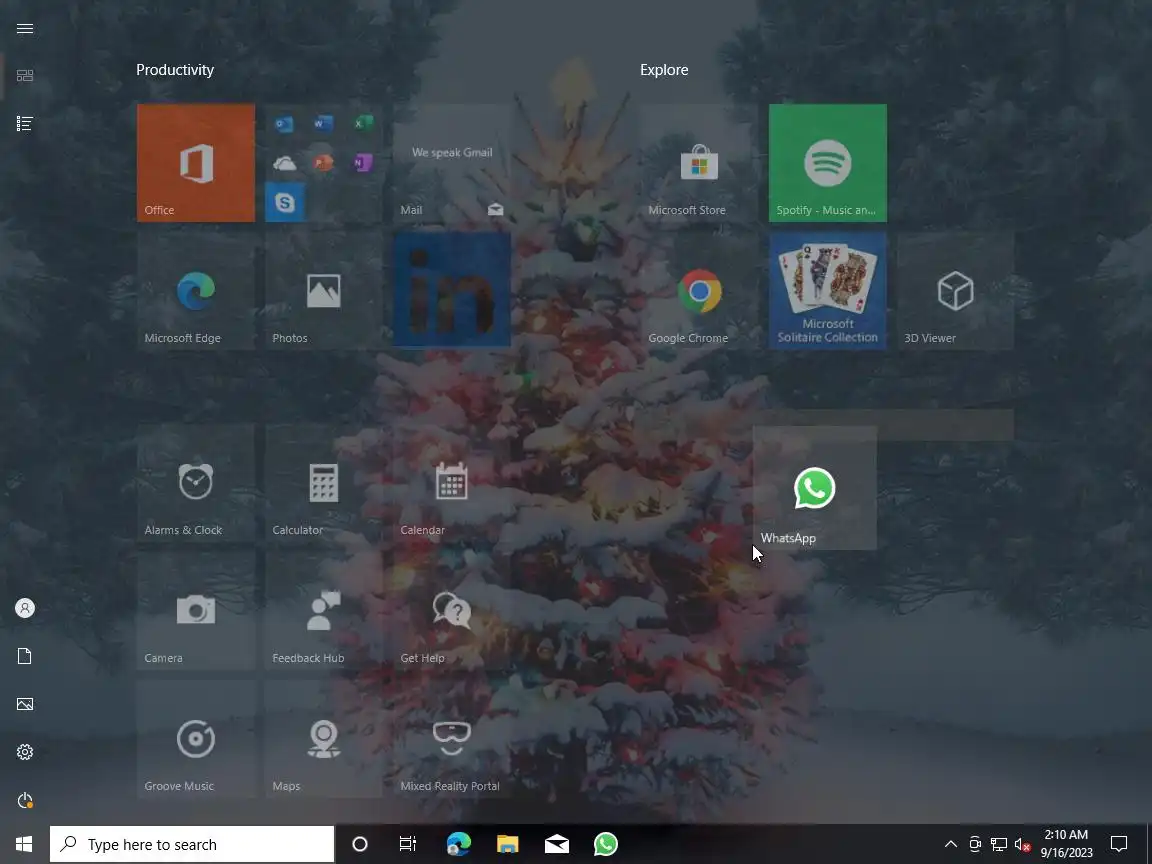Open Feedback Hub tile
The image size is (1152, 864).
click(324, 611)
